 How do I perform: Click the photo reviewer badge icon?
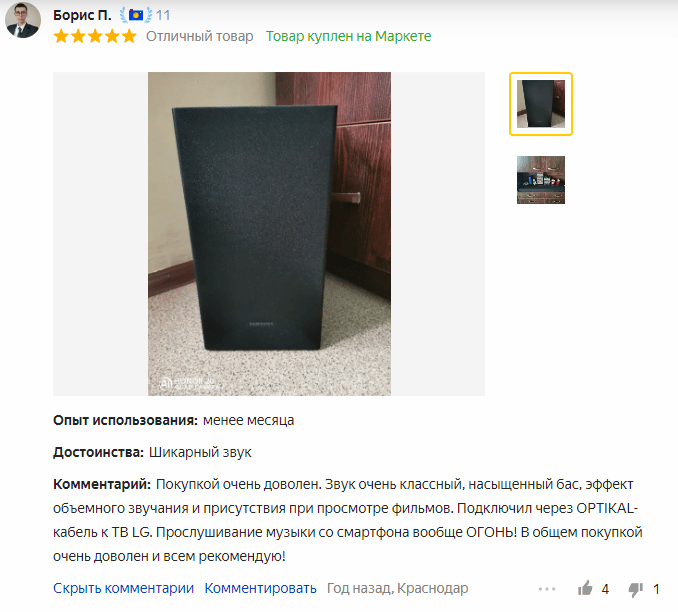point(136,15)
